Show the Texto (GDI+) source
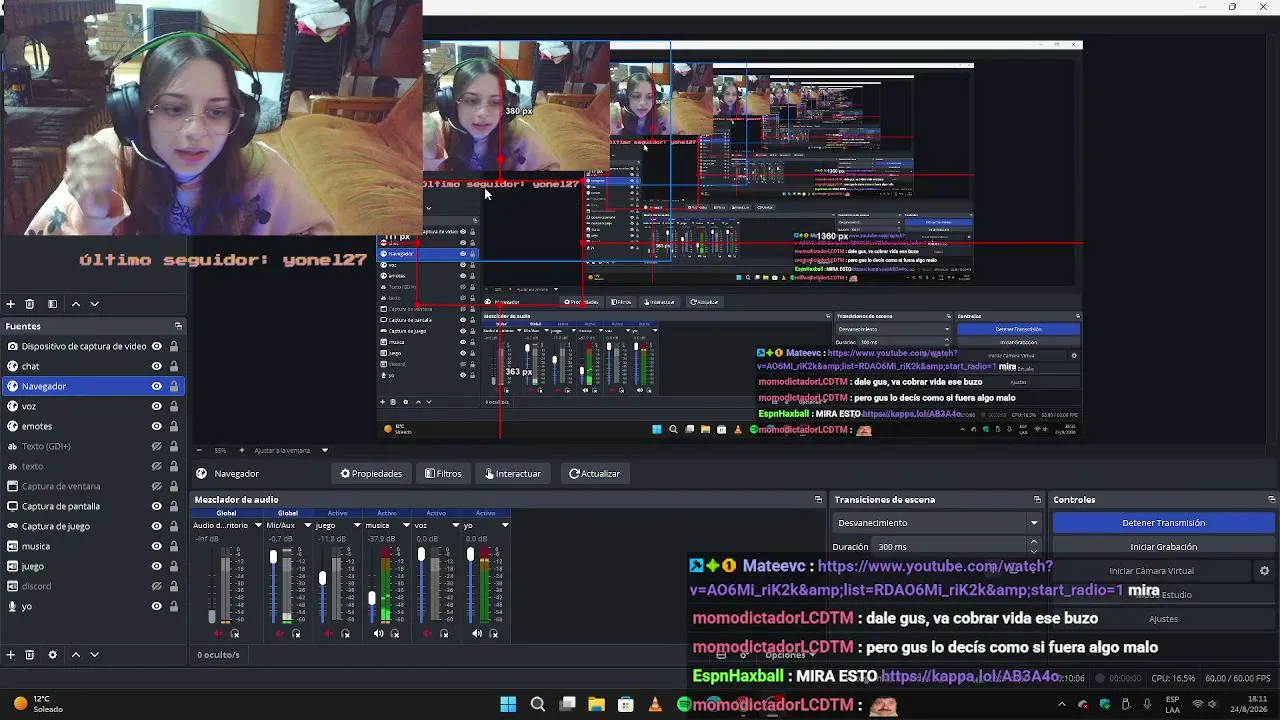The width and height of the screenshot is (1280, 720). [x=157, y=446]
